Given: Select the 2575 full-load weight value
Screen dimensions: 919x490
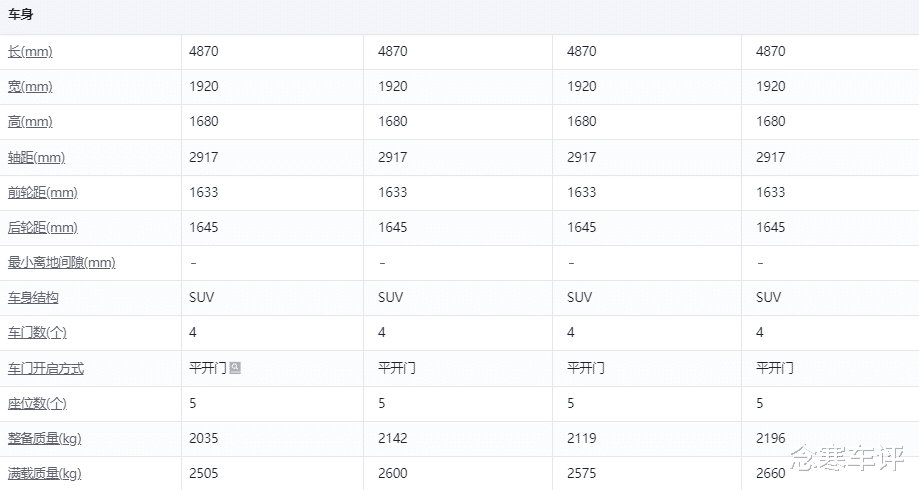Looking at the screenshot, I should tap(582, 473).
